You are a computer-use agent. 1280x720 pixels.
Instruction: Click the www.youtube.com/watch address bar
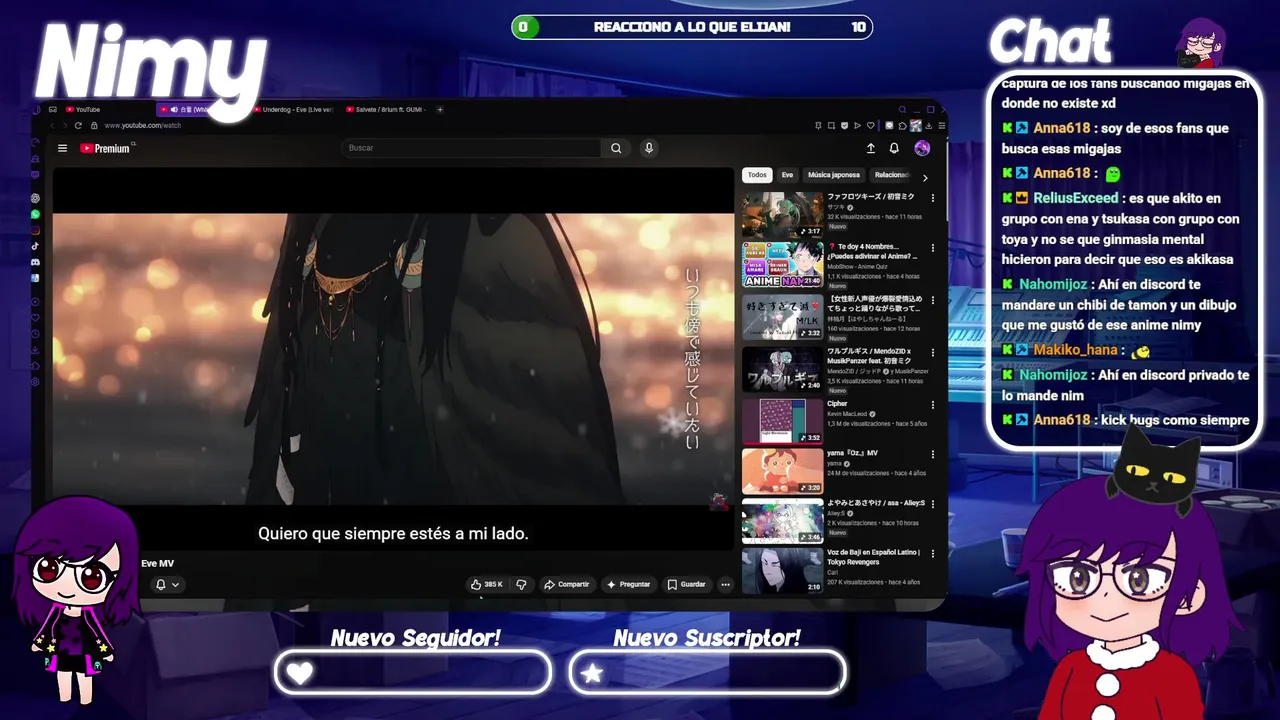[x=143, y=125]
